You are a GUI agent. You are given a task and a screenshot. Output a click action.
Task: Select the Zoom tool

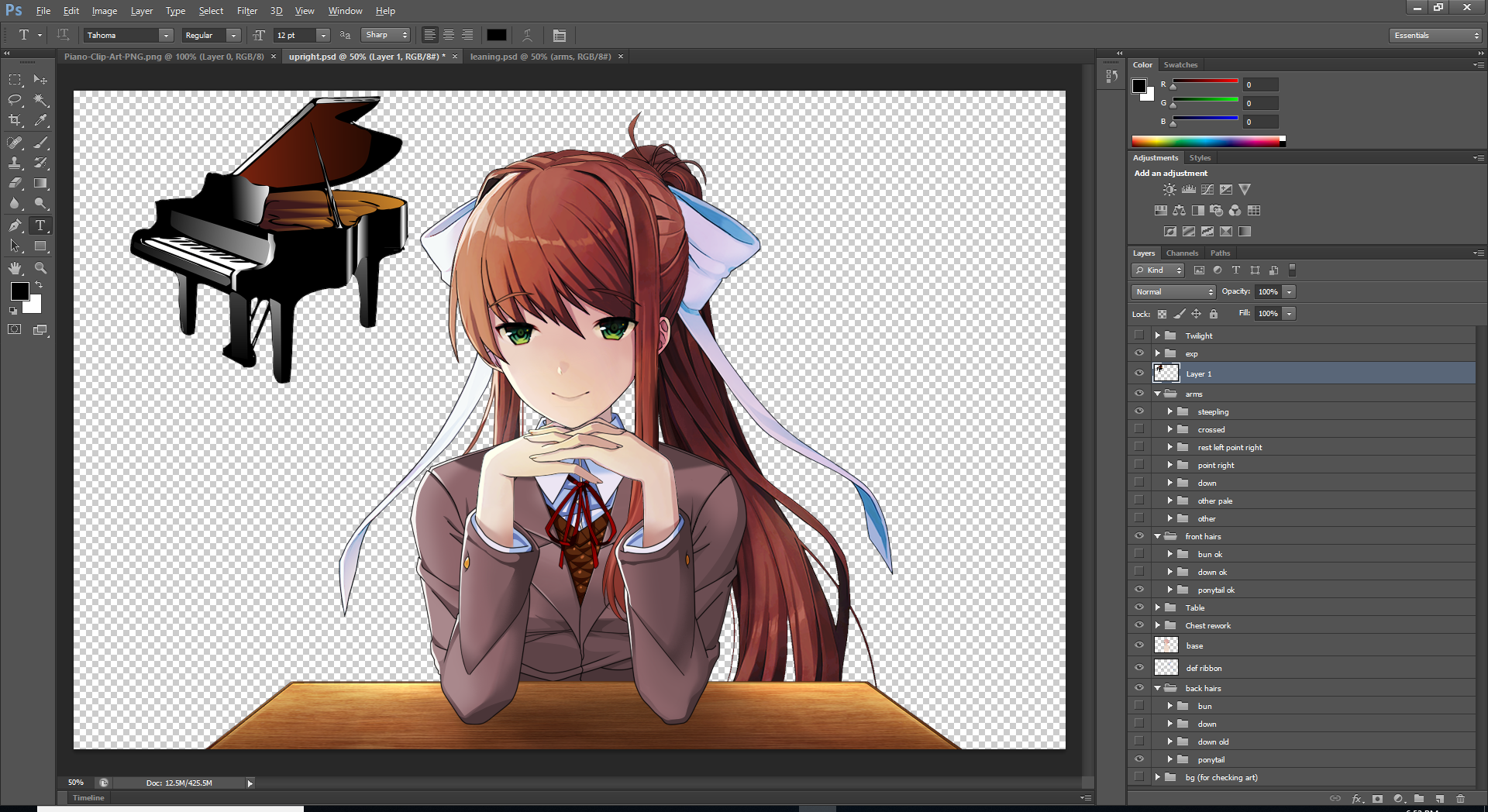click(40, 268)
